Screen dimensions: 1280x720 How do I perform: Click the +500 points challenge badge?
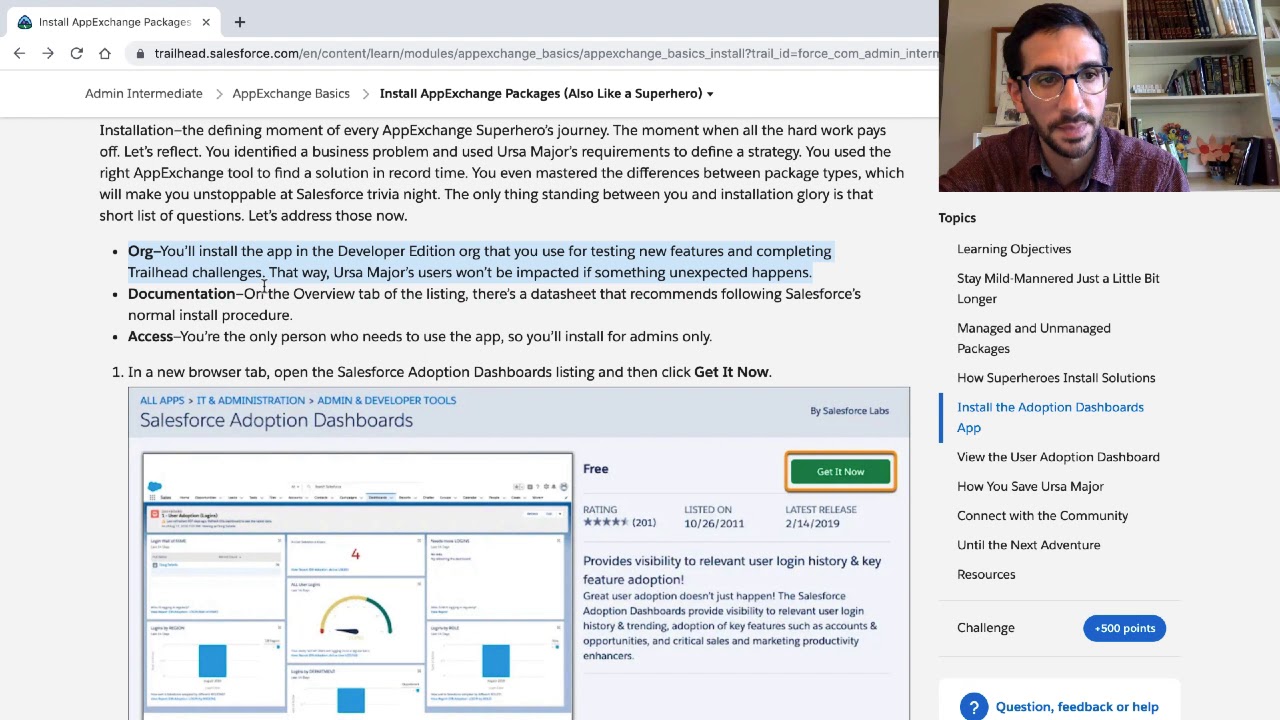(1124, 628)
